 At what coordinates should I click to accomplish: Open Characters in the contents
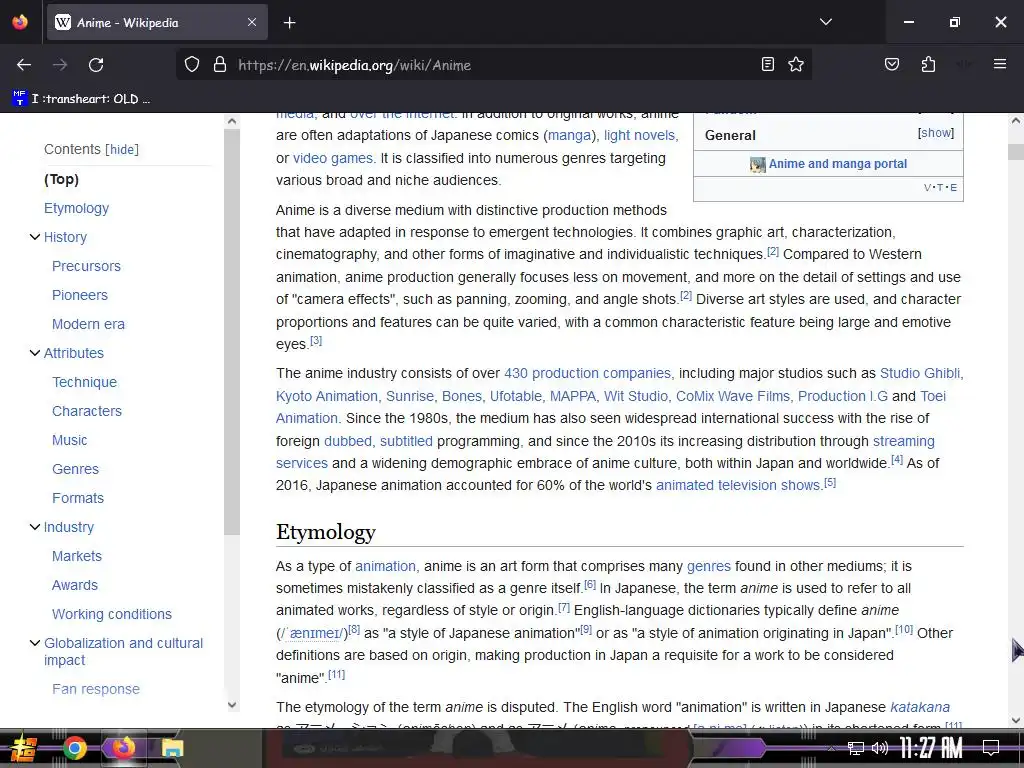tap(87, 411)
